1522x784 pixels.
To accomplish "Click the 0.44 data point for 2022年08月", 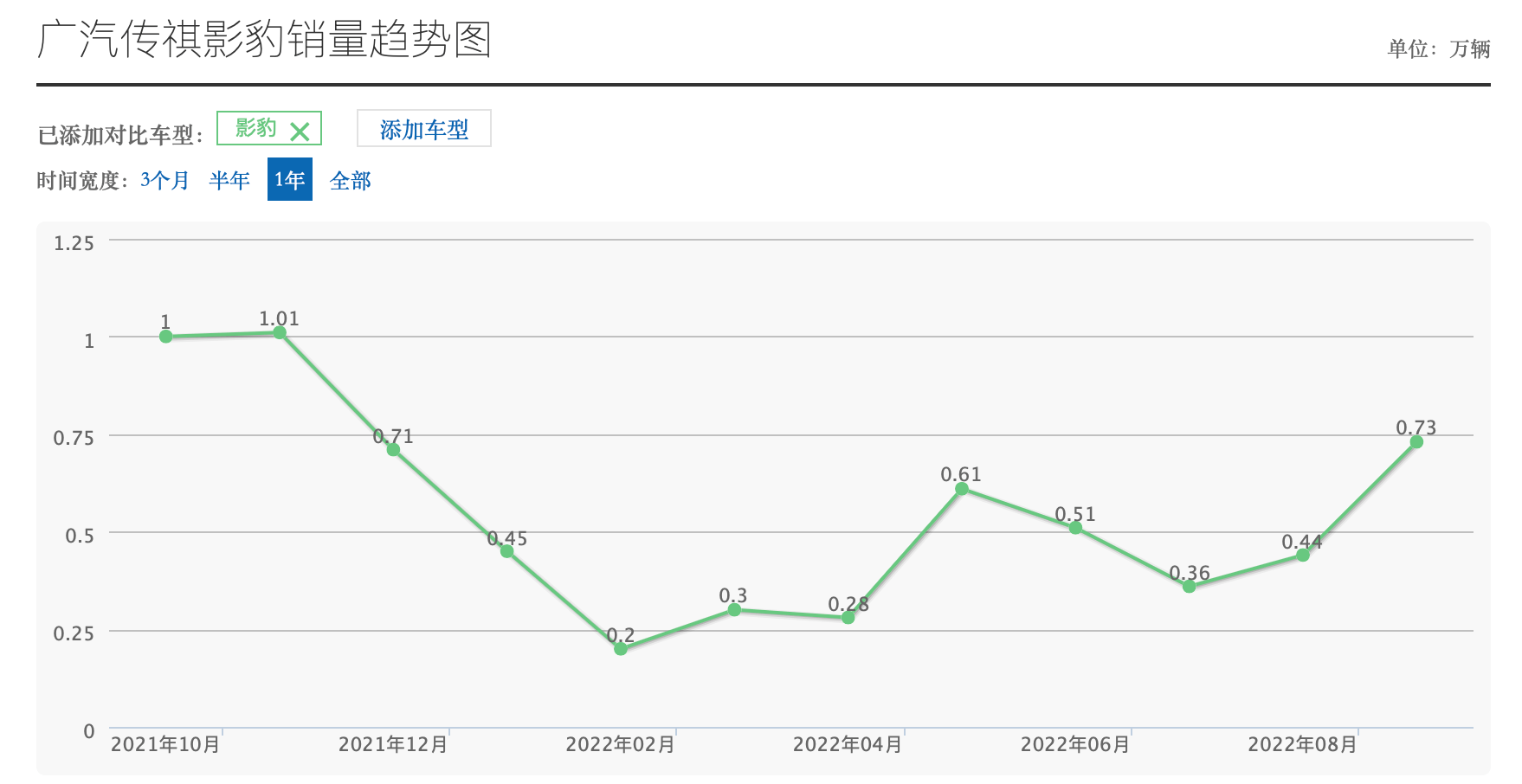I will 1303,556.
